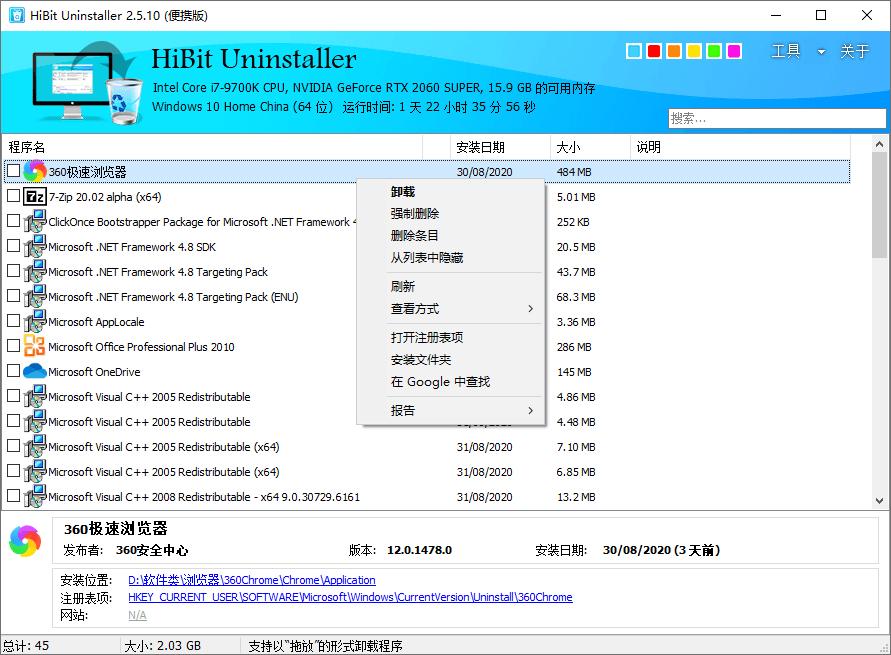891x655 pixels.
Task: Tick the checkbox for 360极速浏览器
Action: tap(13, 172)
